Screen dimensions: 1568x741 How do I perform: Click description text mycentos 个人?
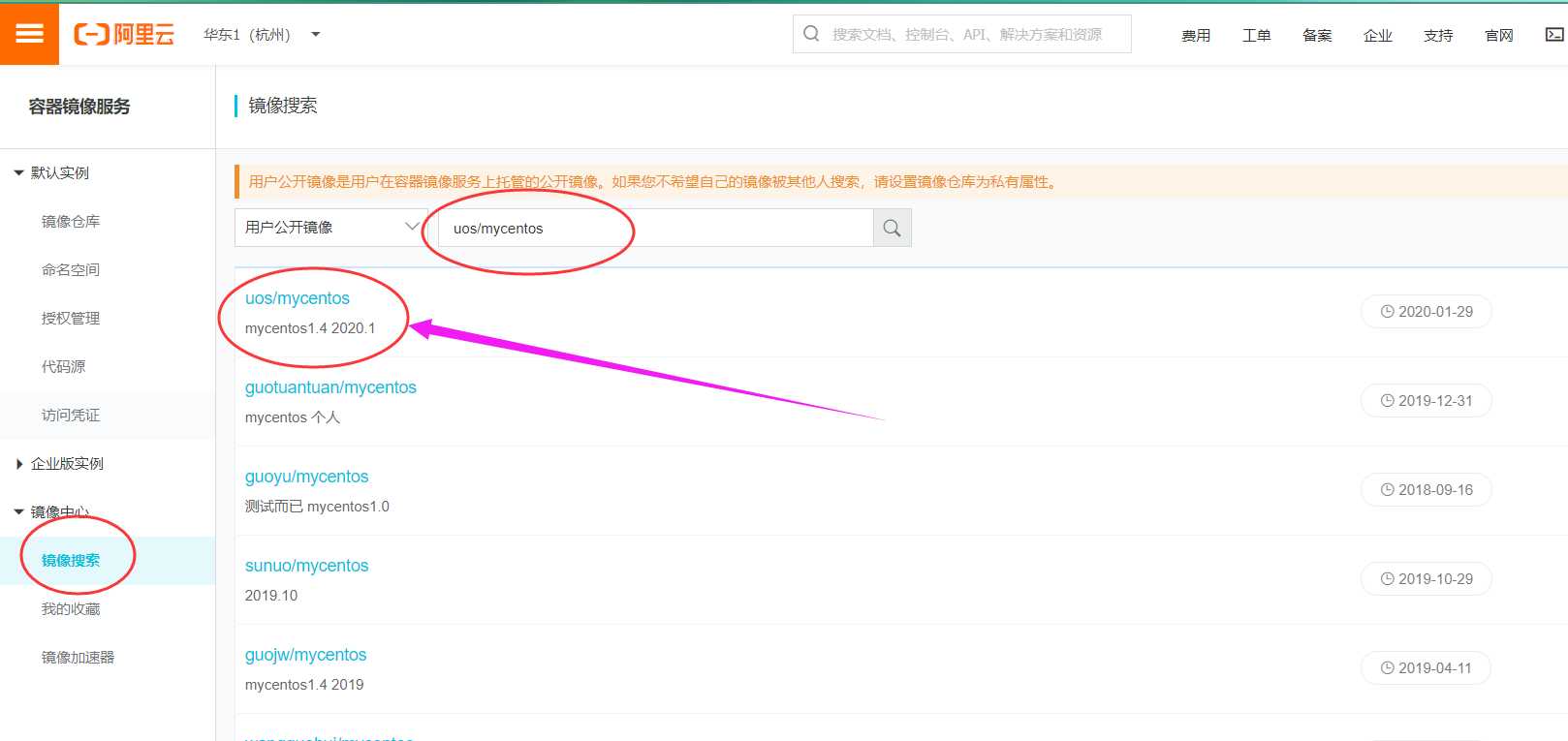pos(293,417)
